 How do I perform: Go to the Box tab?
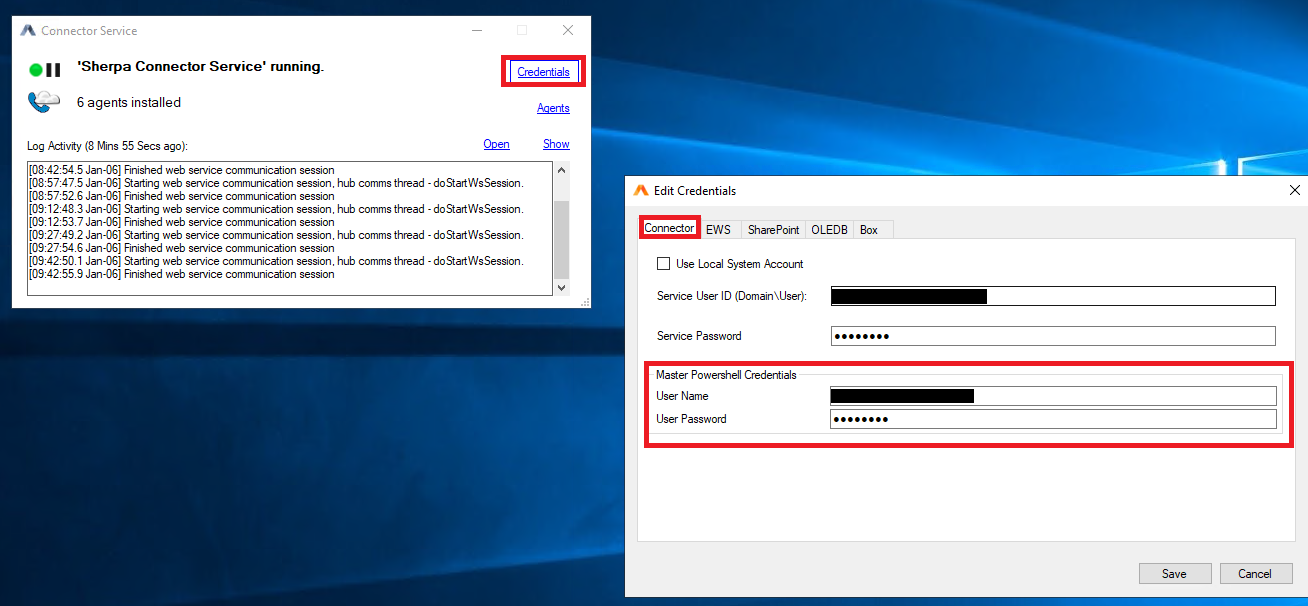(869, 230)
